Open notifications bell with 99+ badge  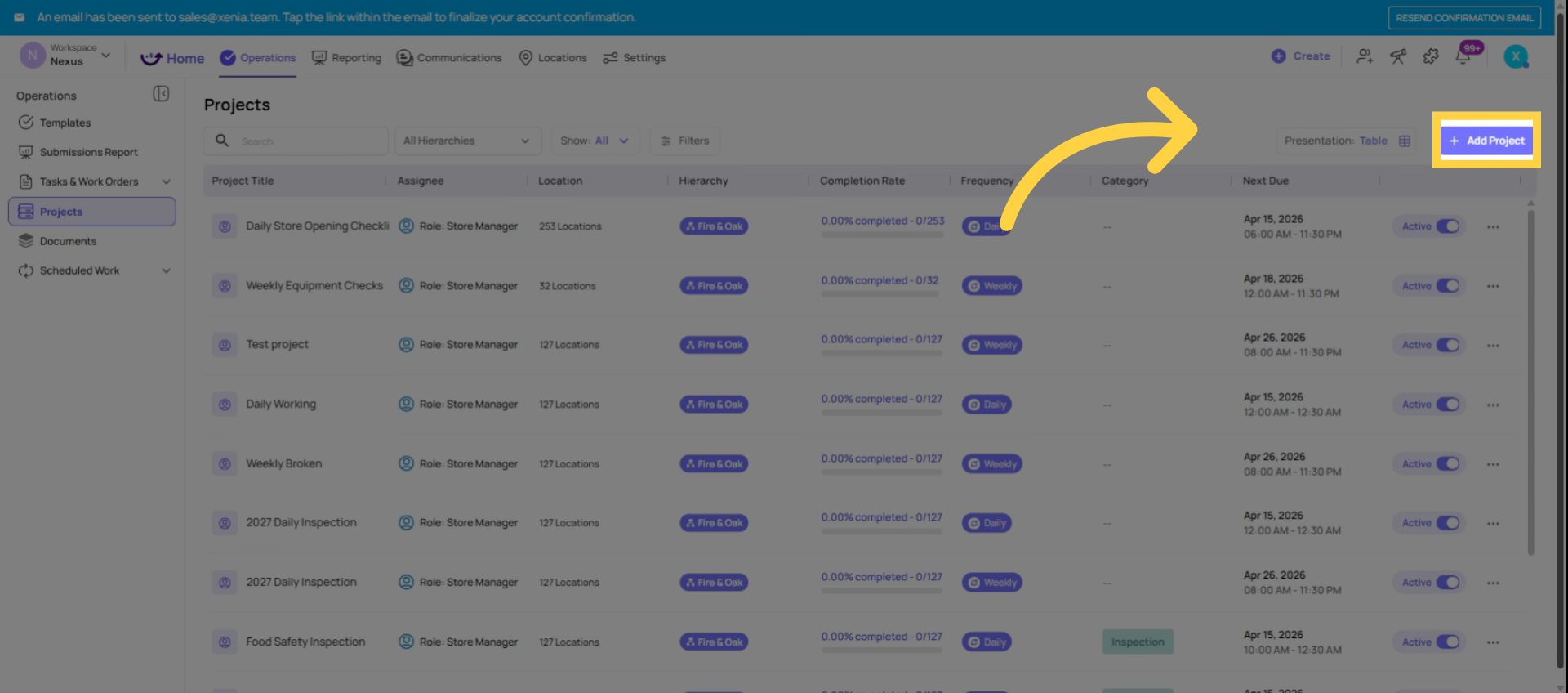pyautogui.click(x=1463, y=56)
